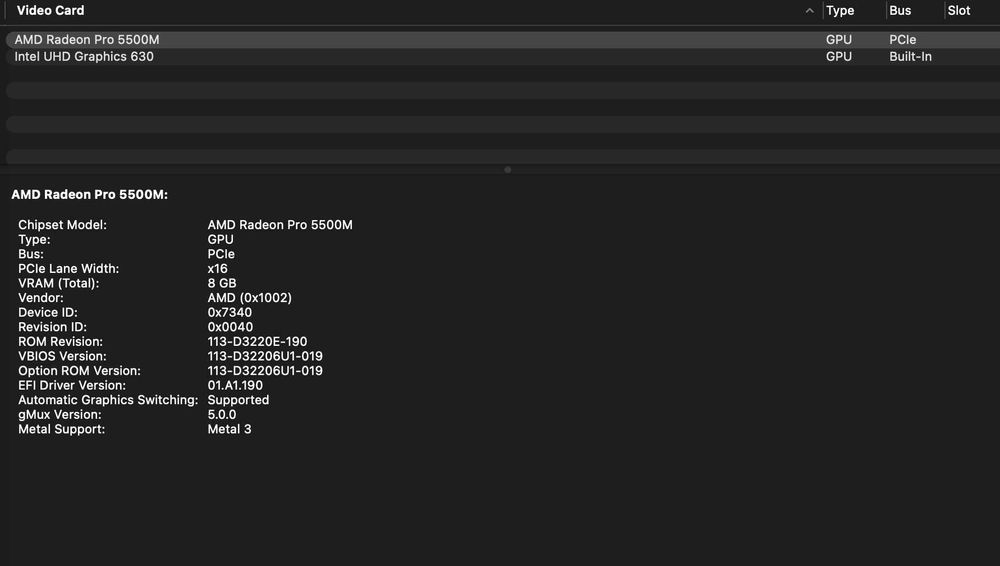Click the 113-D3220E-190 ROM revision value

(x=257, y=342)
